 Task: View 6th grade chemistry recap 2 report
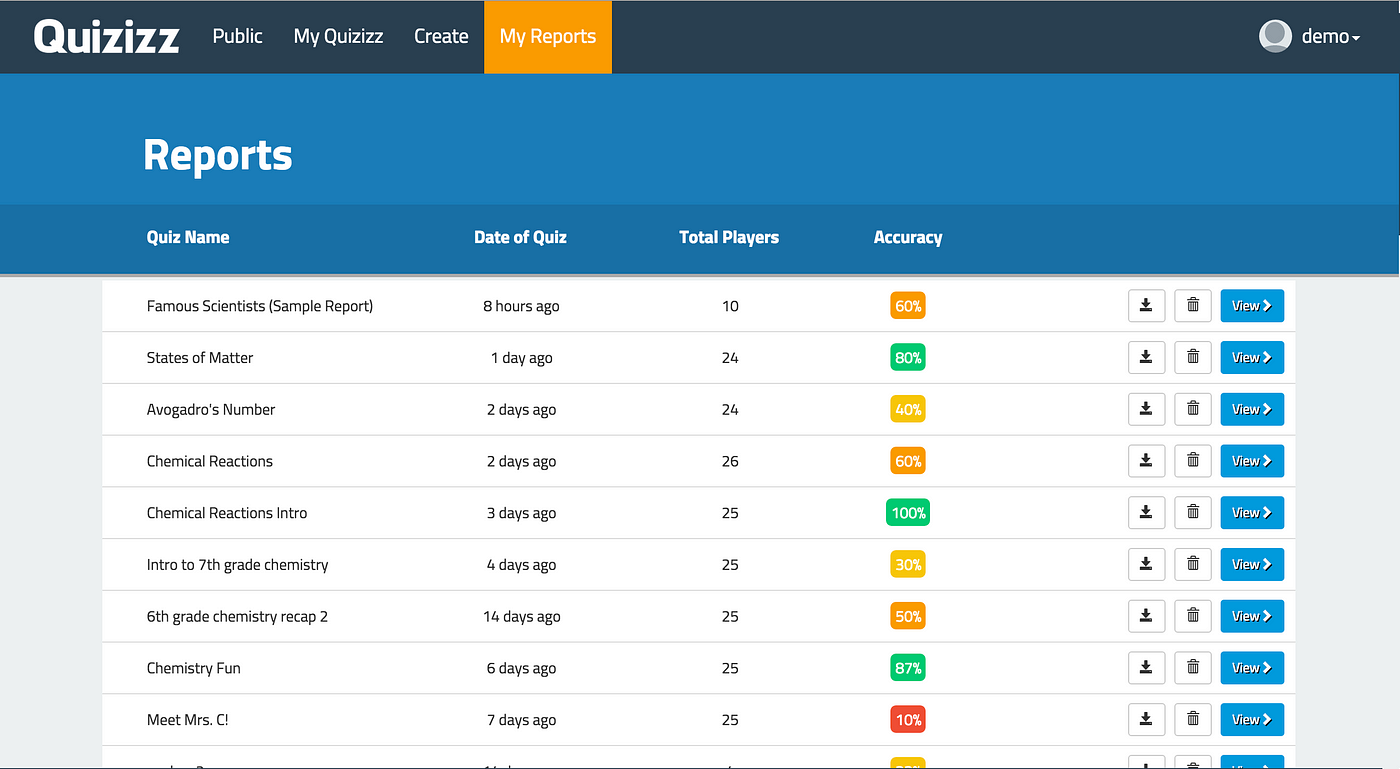pyautogui.click(x=1252, y=616)
